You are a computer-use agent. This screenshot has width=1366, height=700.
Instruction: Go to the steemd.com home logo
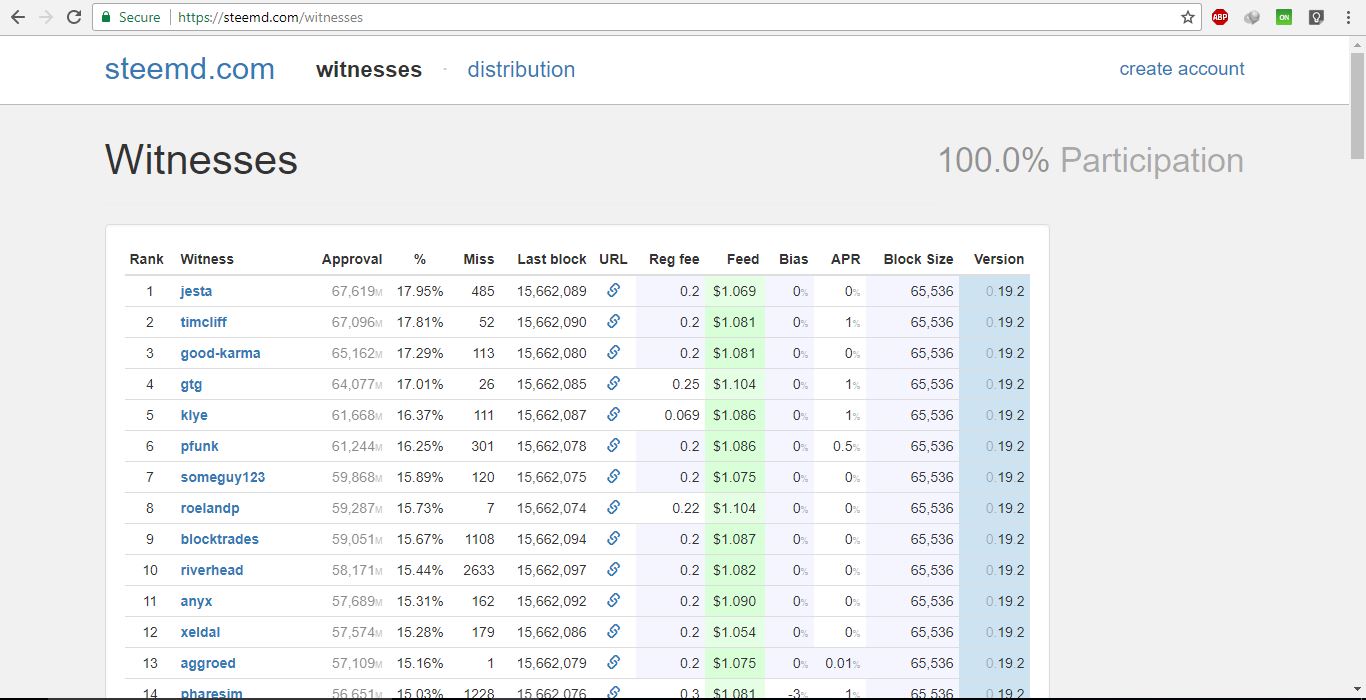(190, 69)
